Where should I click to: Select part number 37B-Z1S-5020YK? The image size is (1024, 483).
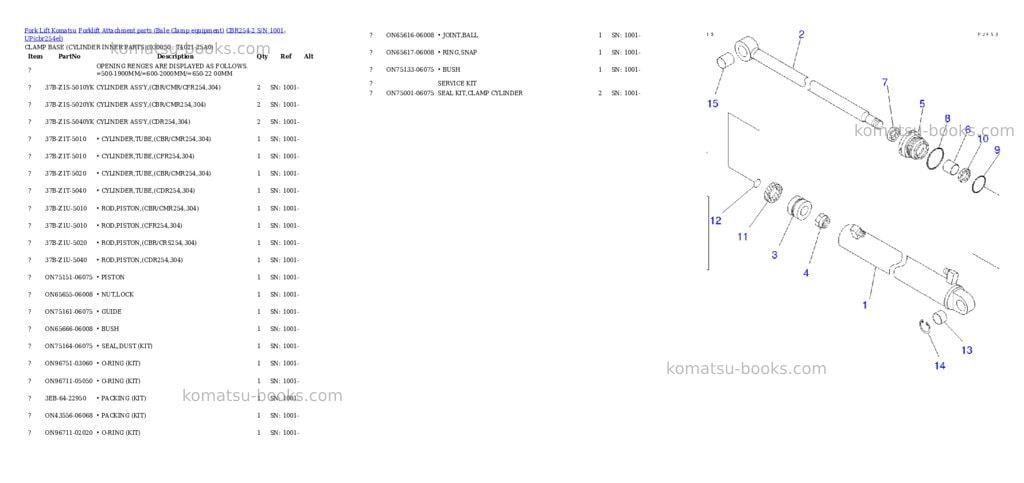[x=69, y=104]
